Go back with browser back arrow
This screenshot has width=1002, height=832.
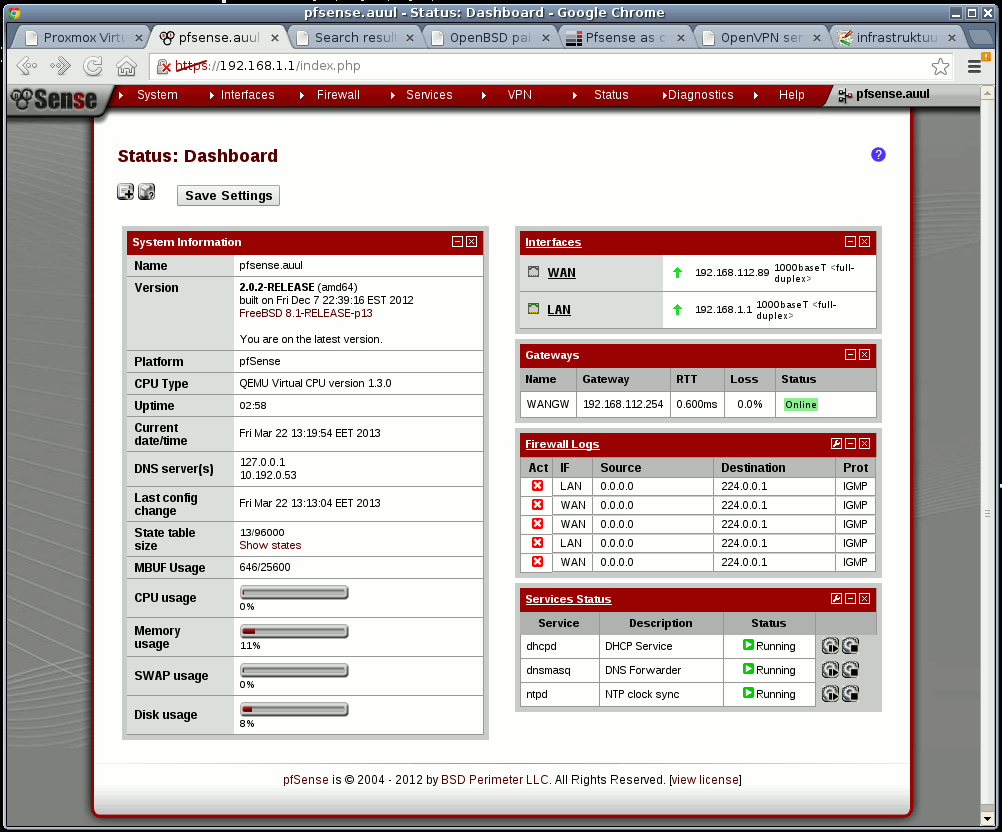pos(27,66)
